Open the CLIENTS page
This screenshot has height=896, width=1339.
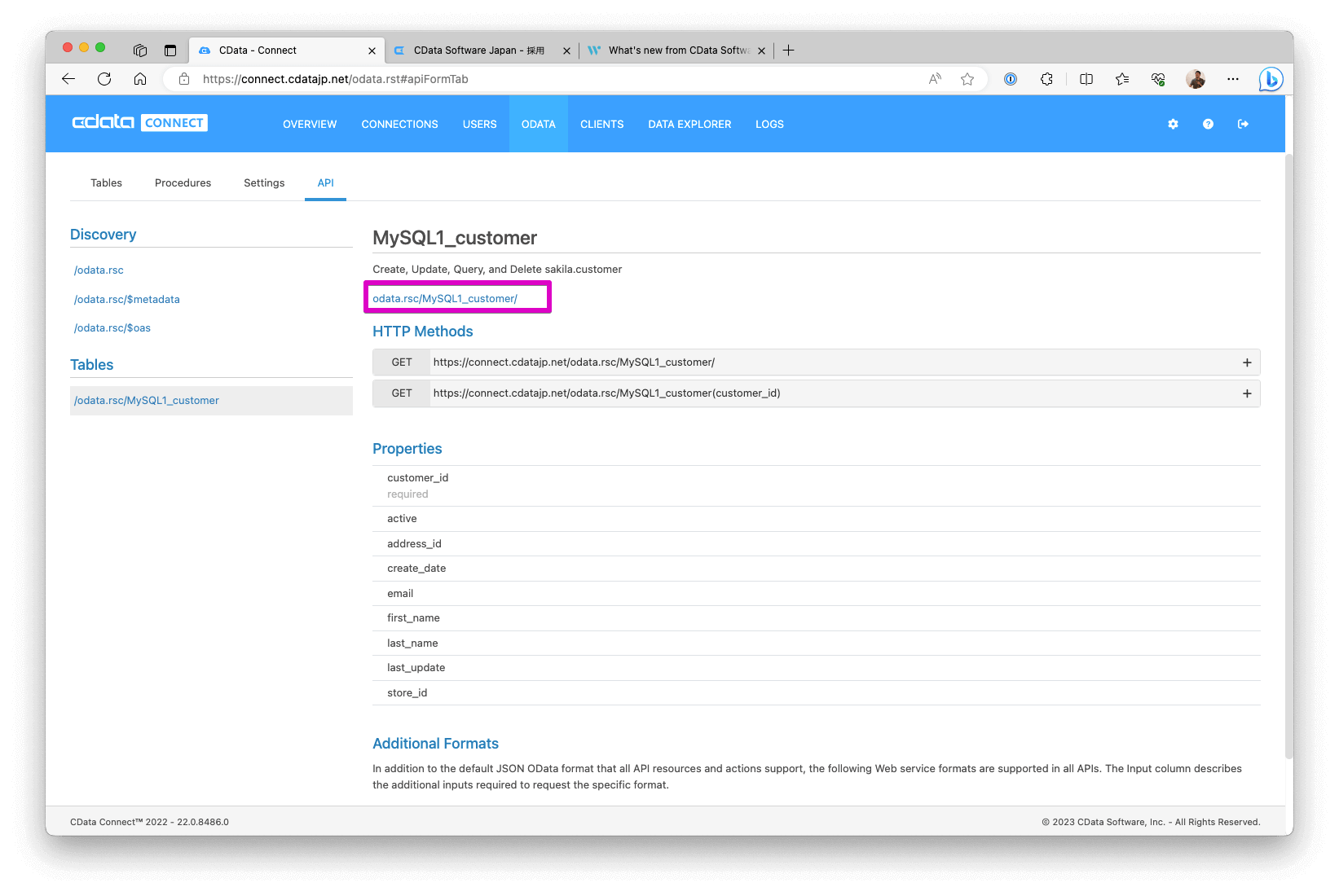point(602,124)
